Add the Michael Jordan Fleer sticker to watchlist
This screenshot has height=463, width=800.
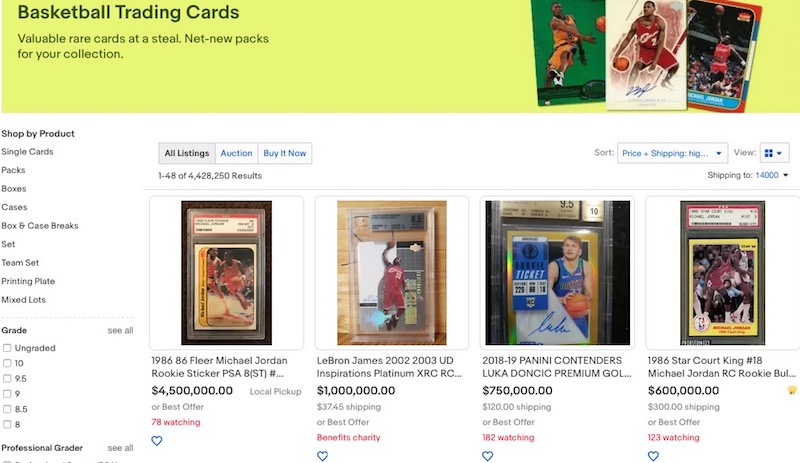(x=157, y=441)
